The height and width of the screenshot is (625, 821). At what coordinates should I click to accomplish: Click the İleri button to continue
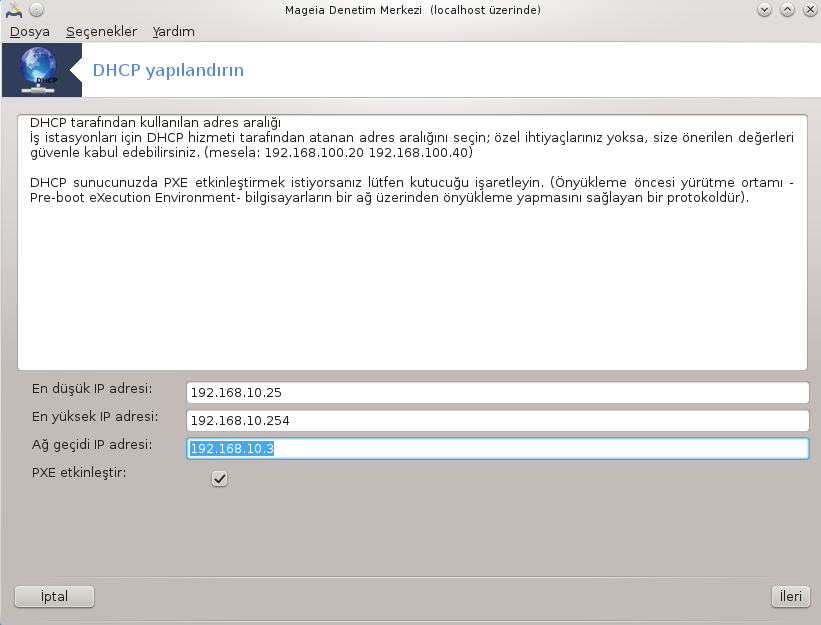click(791, 597)
